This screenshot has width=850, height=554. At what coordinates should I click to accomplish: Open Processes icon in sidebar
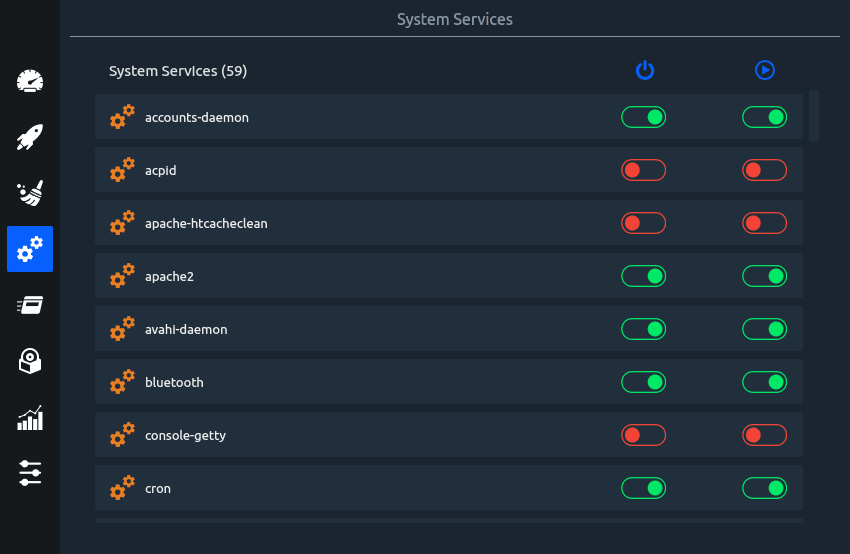click(30, 305)
